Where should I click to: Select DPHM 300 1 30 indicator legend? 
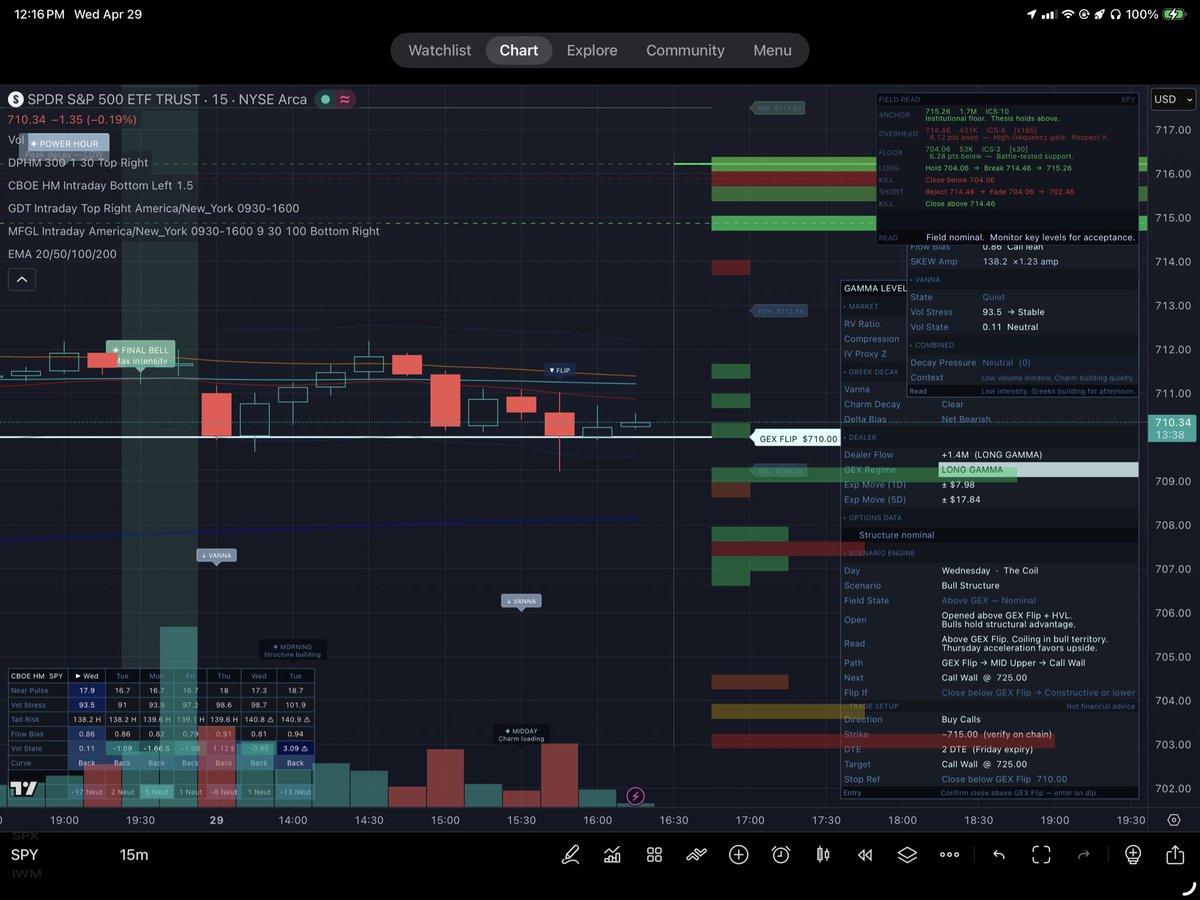coord(78,162)
